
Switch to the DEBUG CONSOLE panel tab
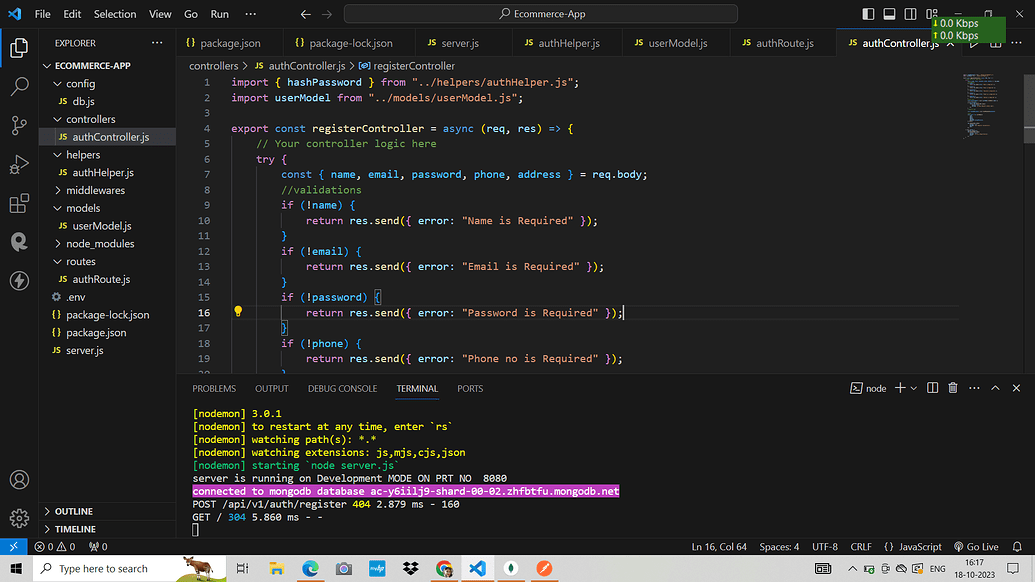[x=342, y=388]
